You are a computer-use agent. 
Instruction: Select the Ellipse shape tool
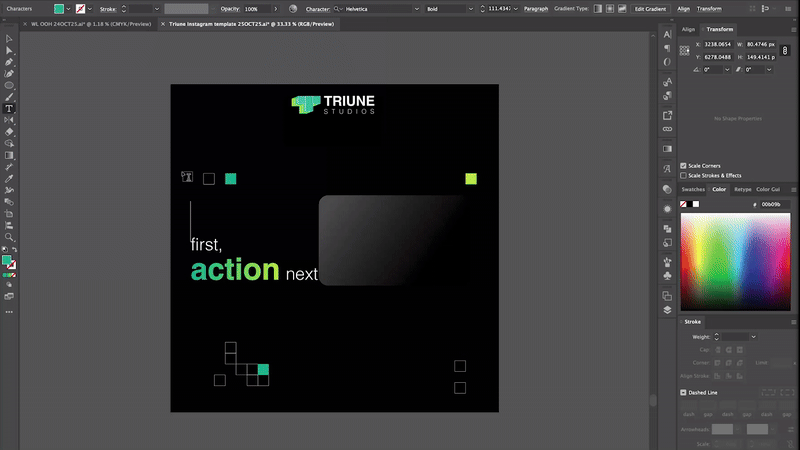(x=9, y=86)
